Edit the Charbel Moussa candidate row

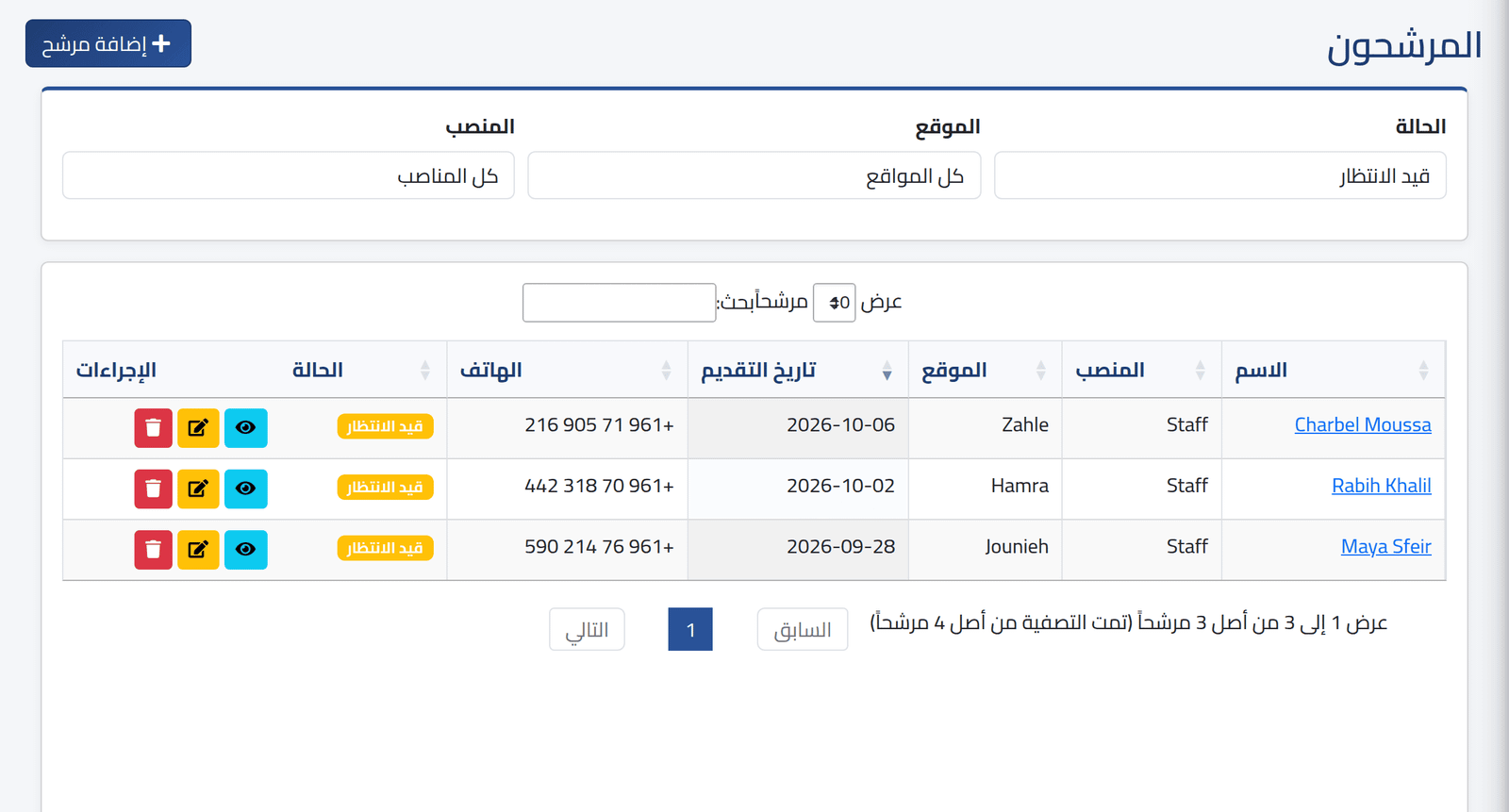(x=198, y=427)
